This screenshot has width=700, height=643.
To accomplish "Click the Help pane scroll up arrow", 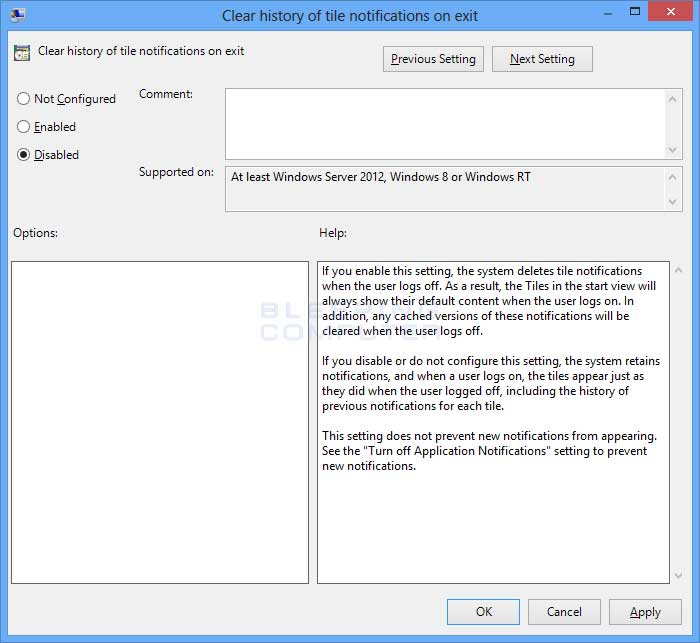I will 679,270.
